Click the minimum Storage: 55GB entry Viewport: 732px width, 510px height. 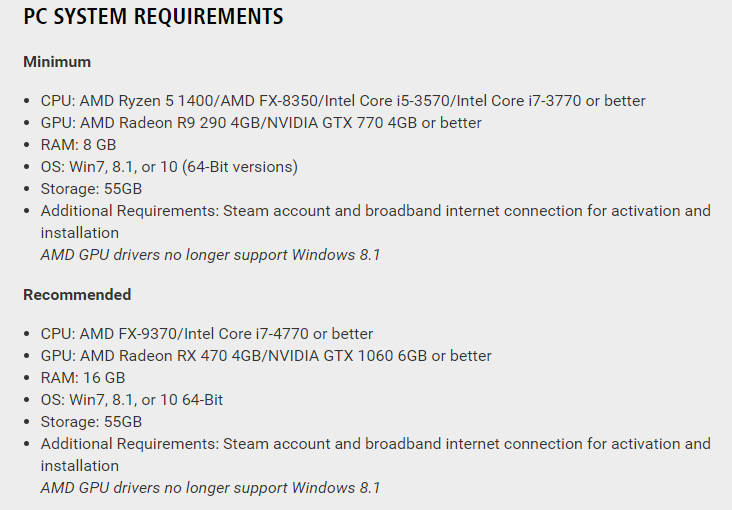click(x=91, y=189)
